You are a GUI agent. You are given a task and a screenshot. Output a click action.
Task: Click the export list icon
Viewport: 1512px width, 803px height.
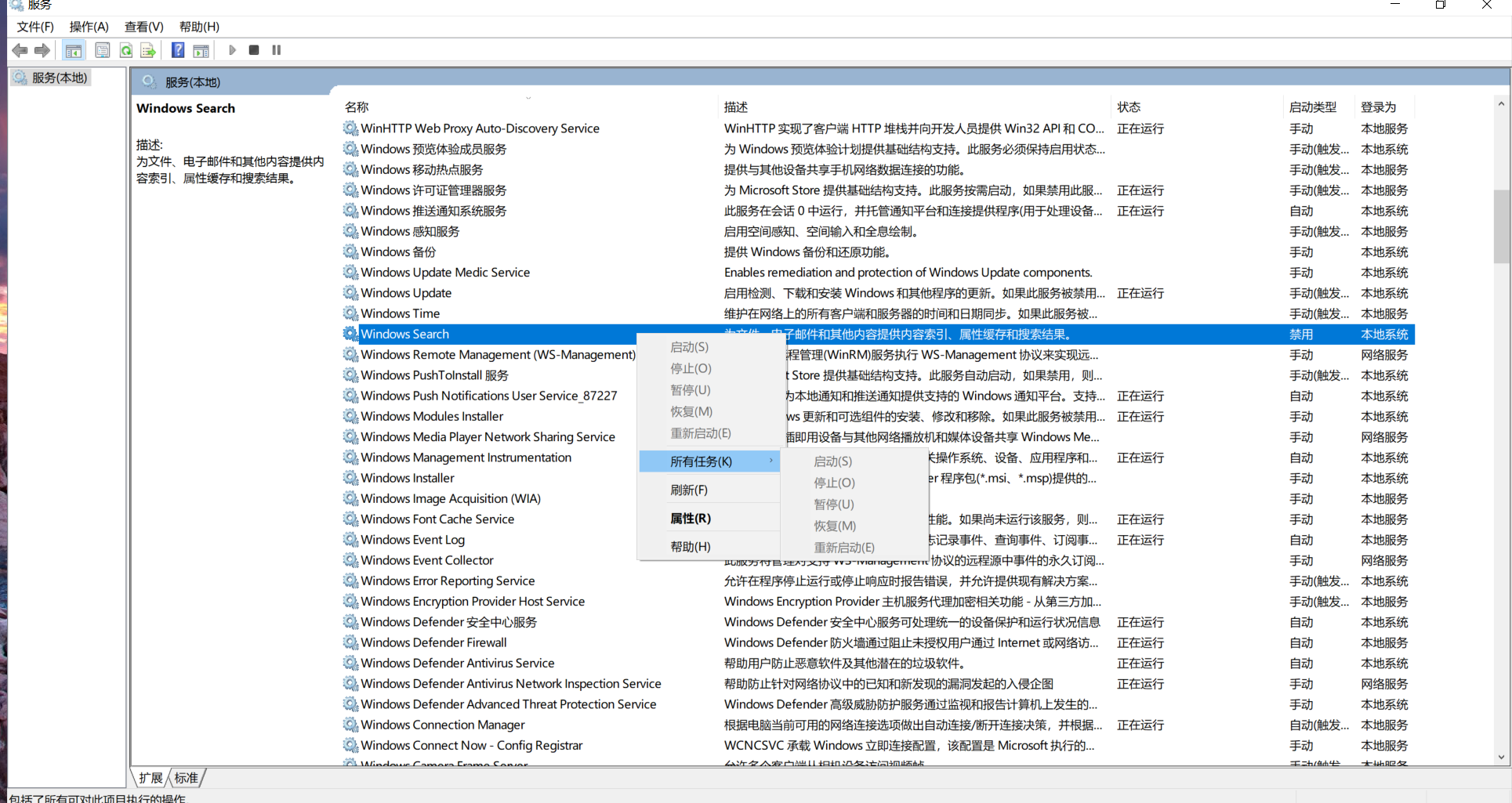tap(148, 50)
